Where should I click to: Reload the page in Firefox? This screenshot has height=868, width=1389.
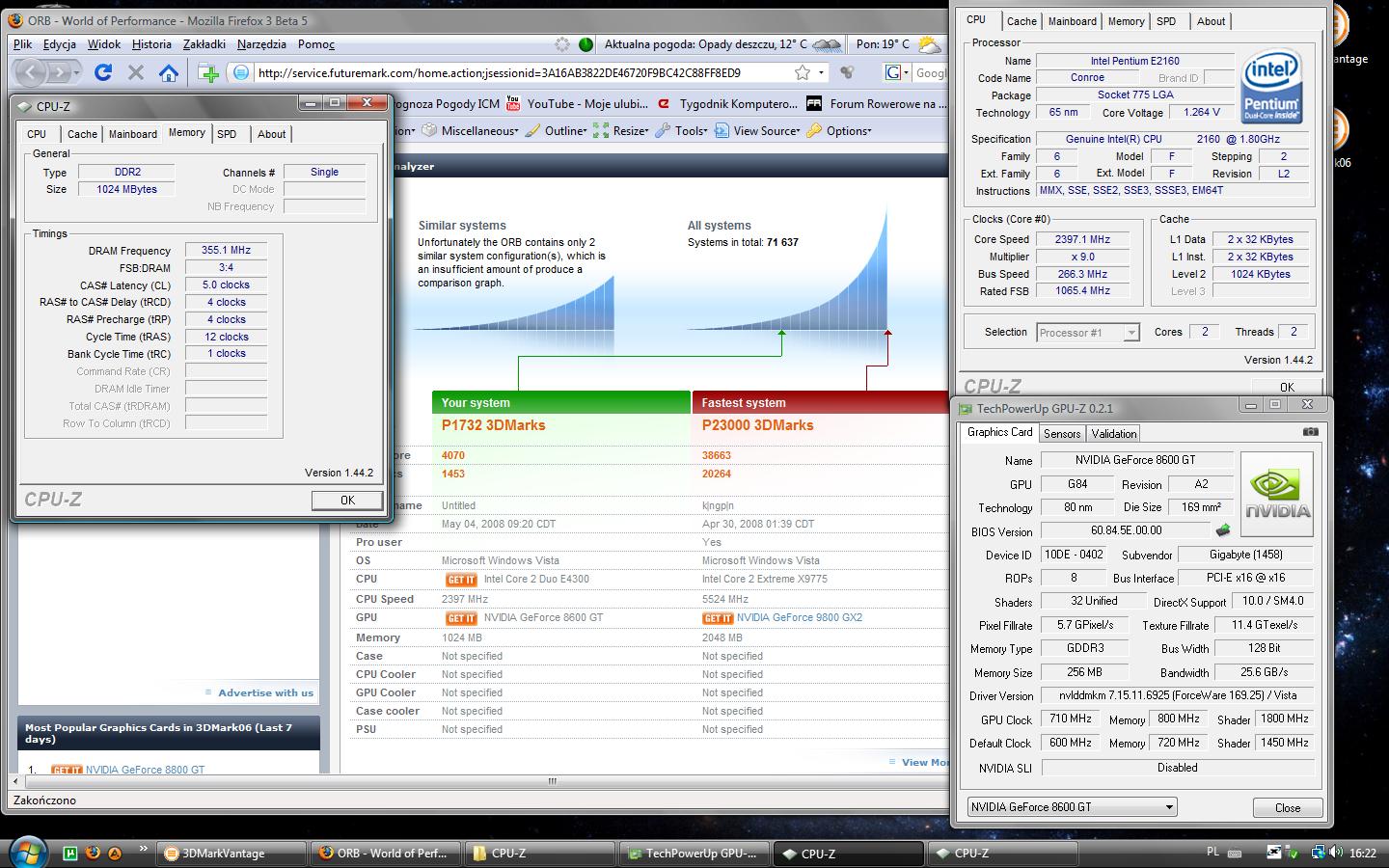[103, 72]
